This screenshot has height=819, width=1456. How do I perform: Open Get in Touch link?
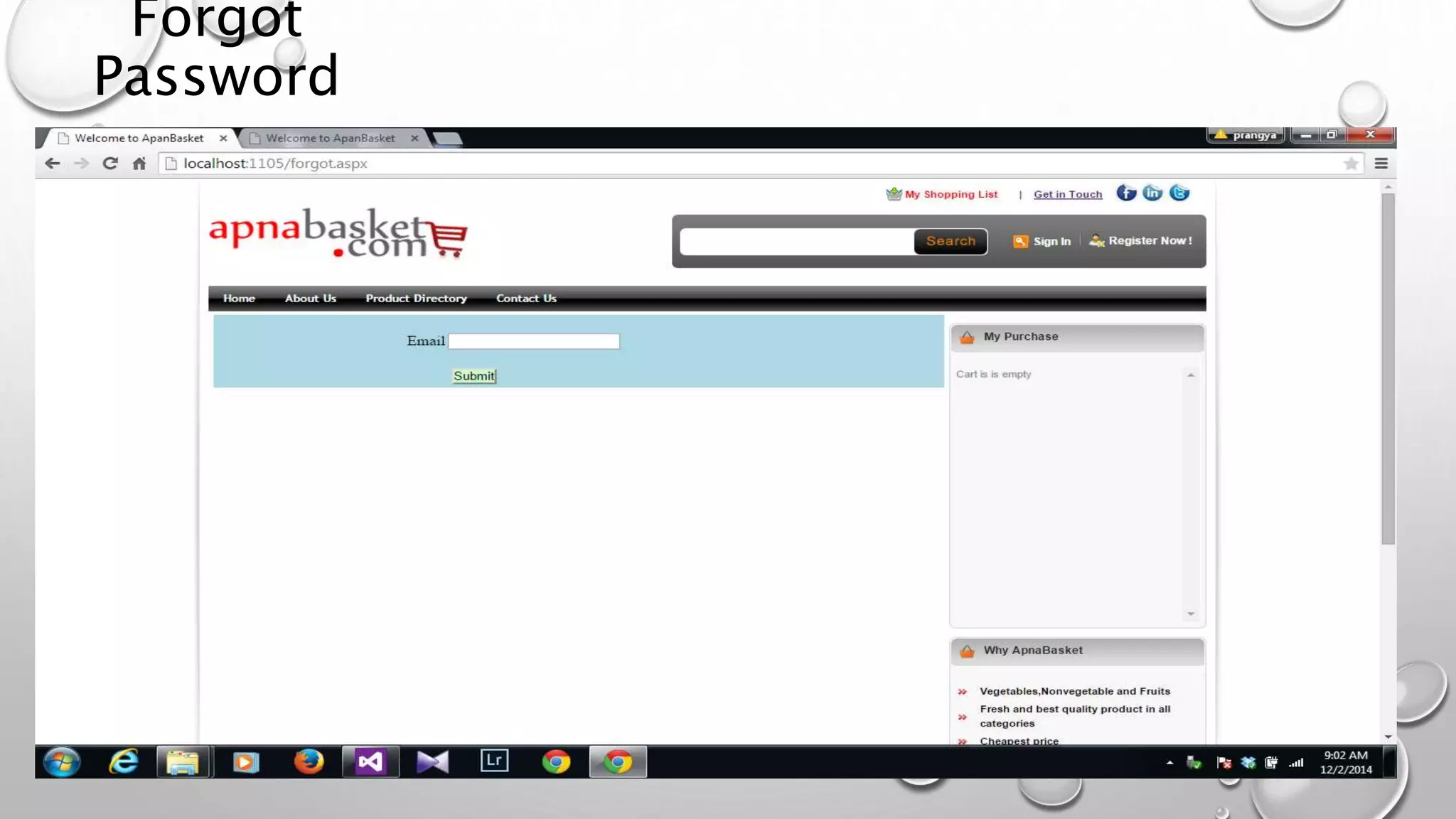coord(1068,194)
